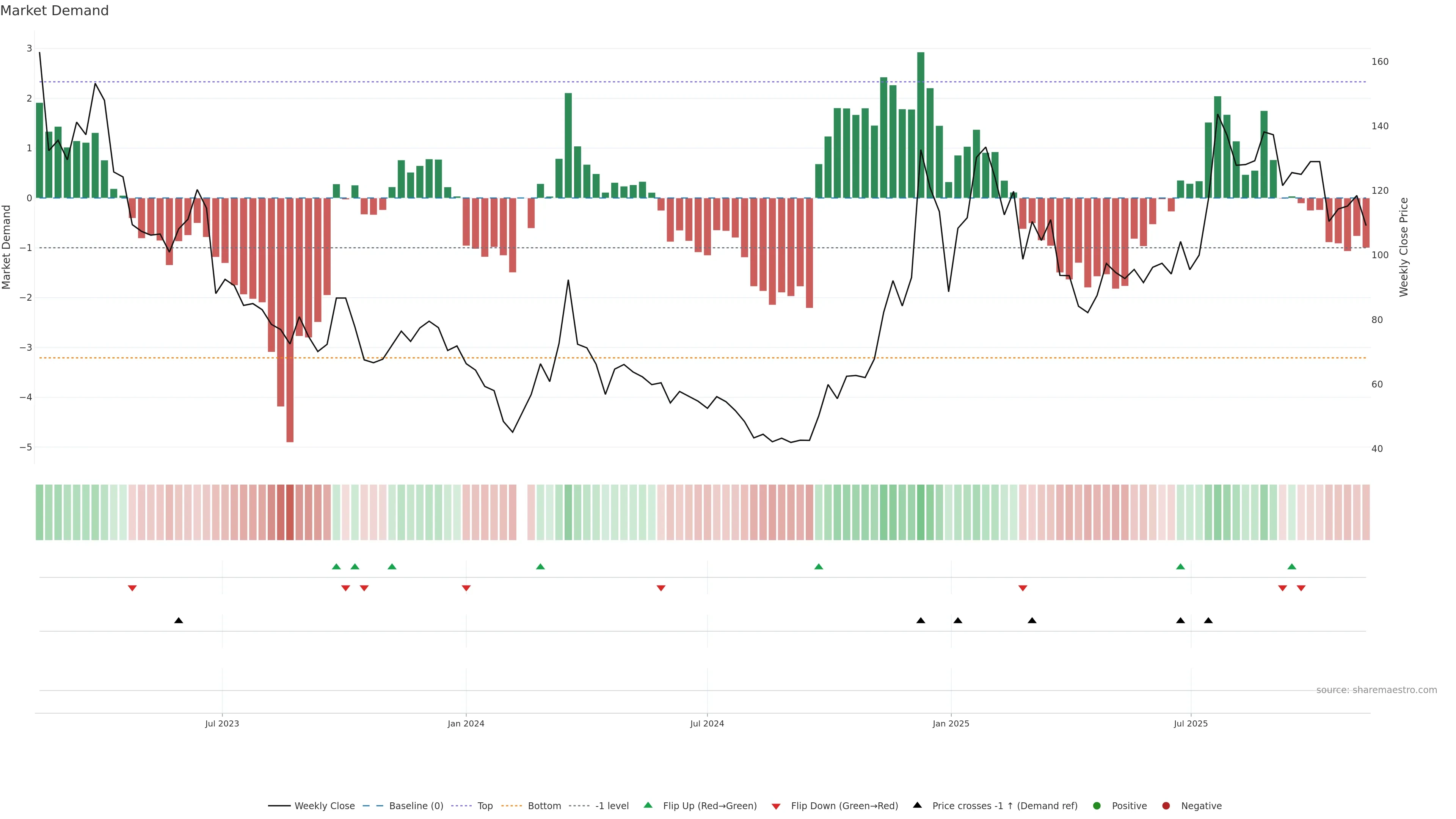Click the Market Demand chart title
The width and height of the screenshot is (1456, 819).
(x=54, y=11)
